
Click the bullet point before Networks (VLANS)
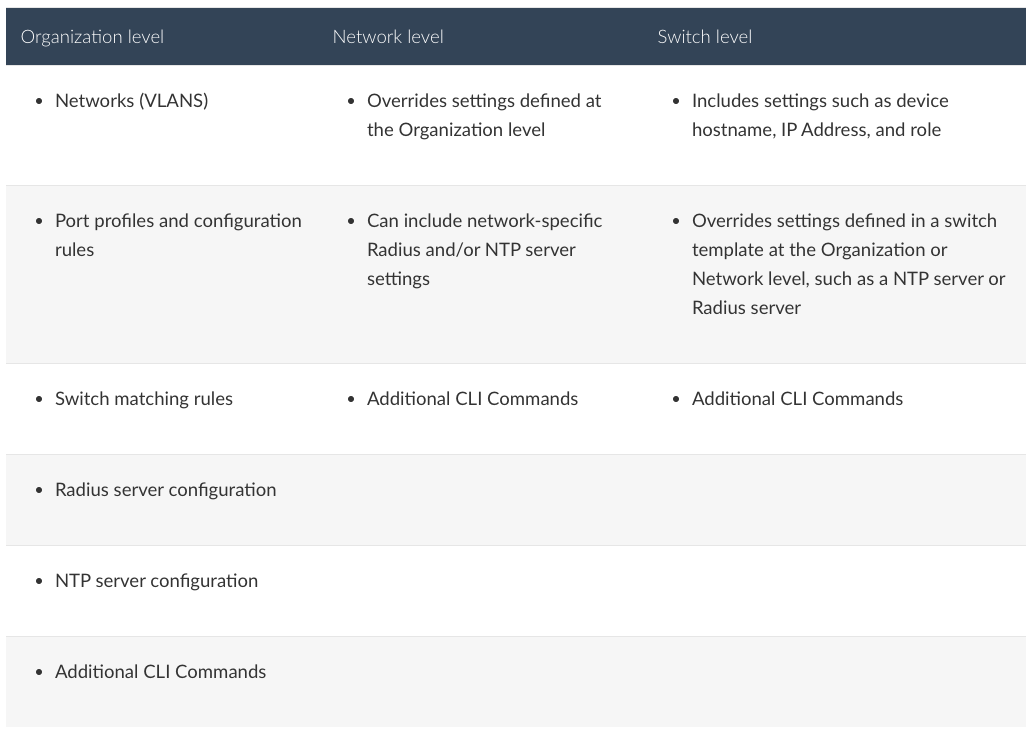point(39,101)
